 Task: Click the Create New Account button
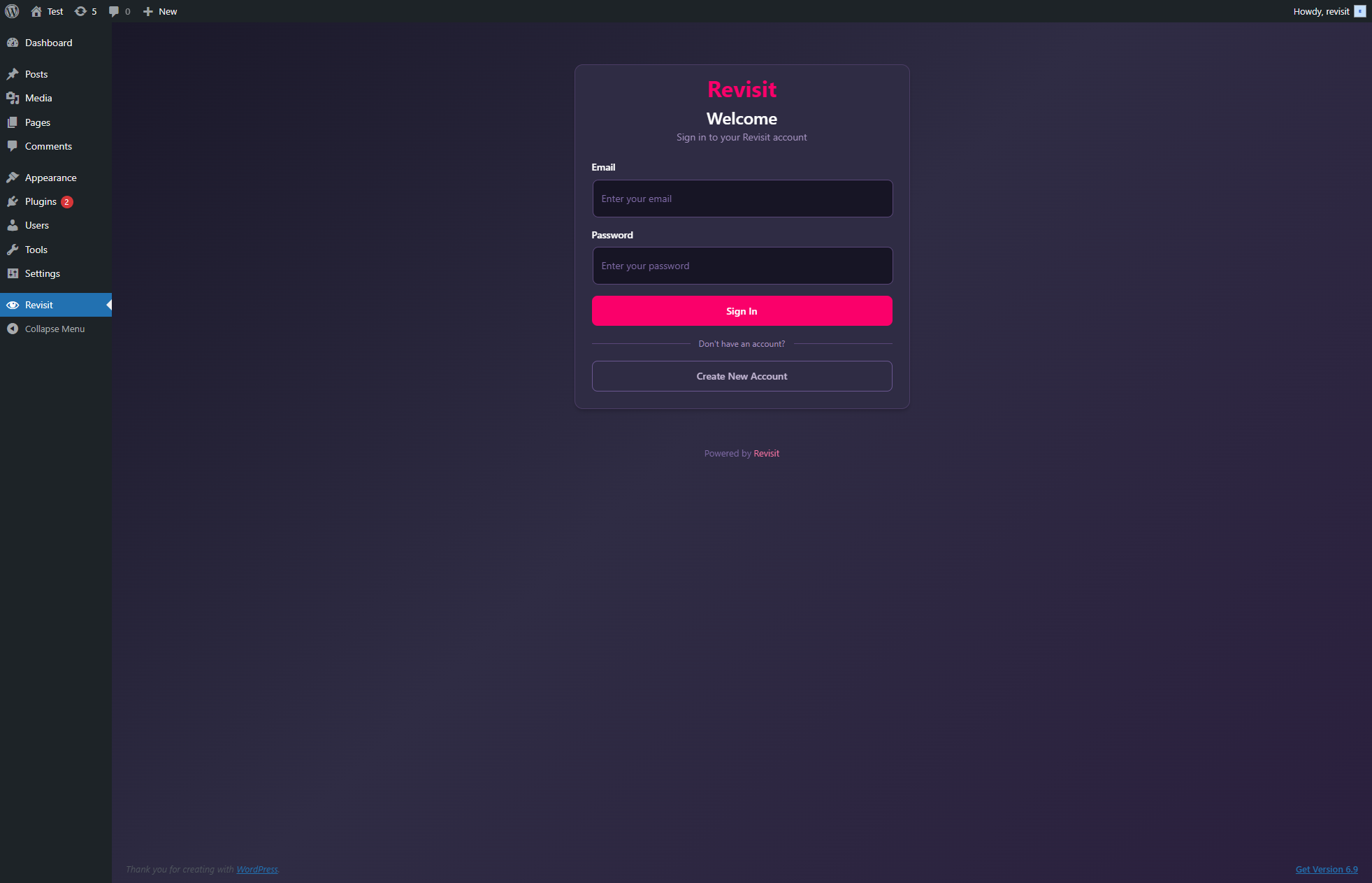click(742, 376)
